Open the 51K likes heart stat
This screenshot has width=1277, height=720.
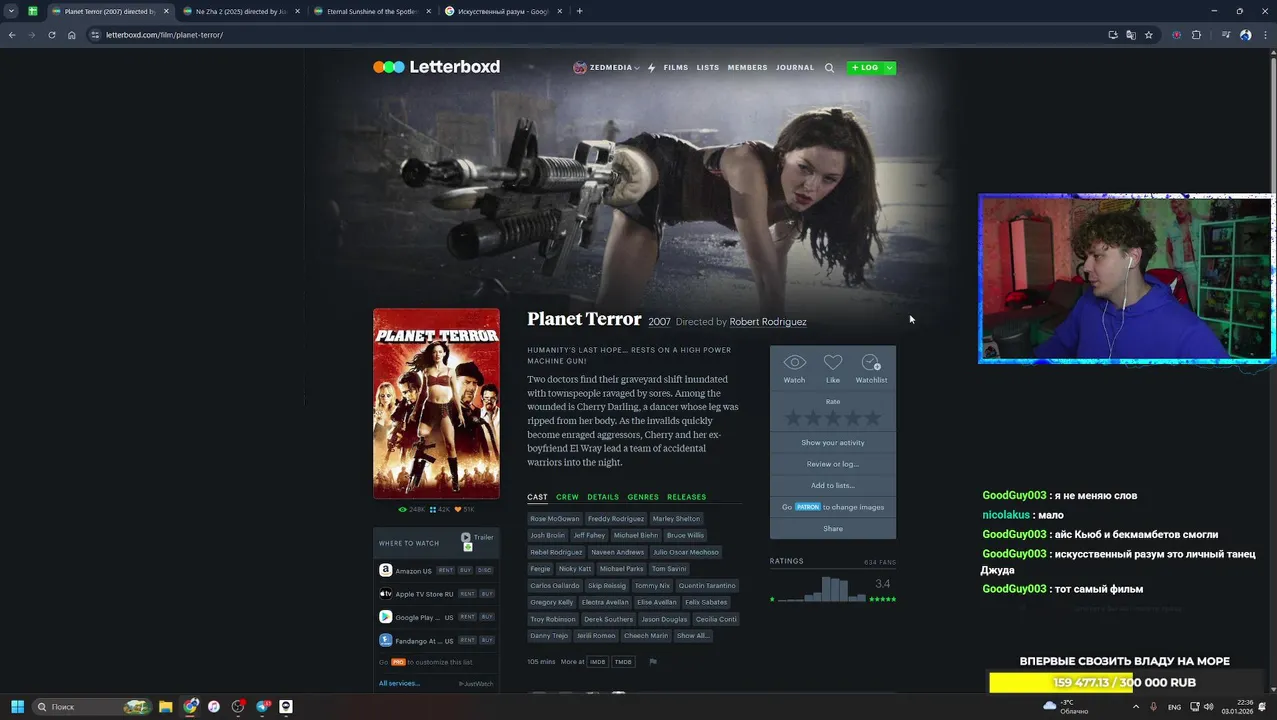tap(465, 510)
